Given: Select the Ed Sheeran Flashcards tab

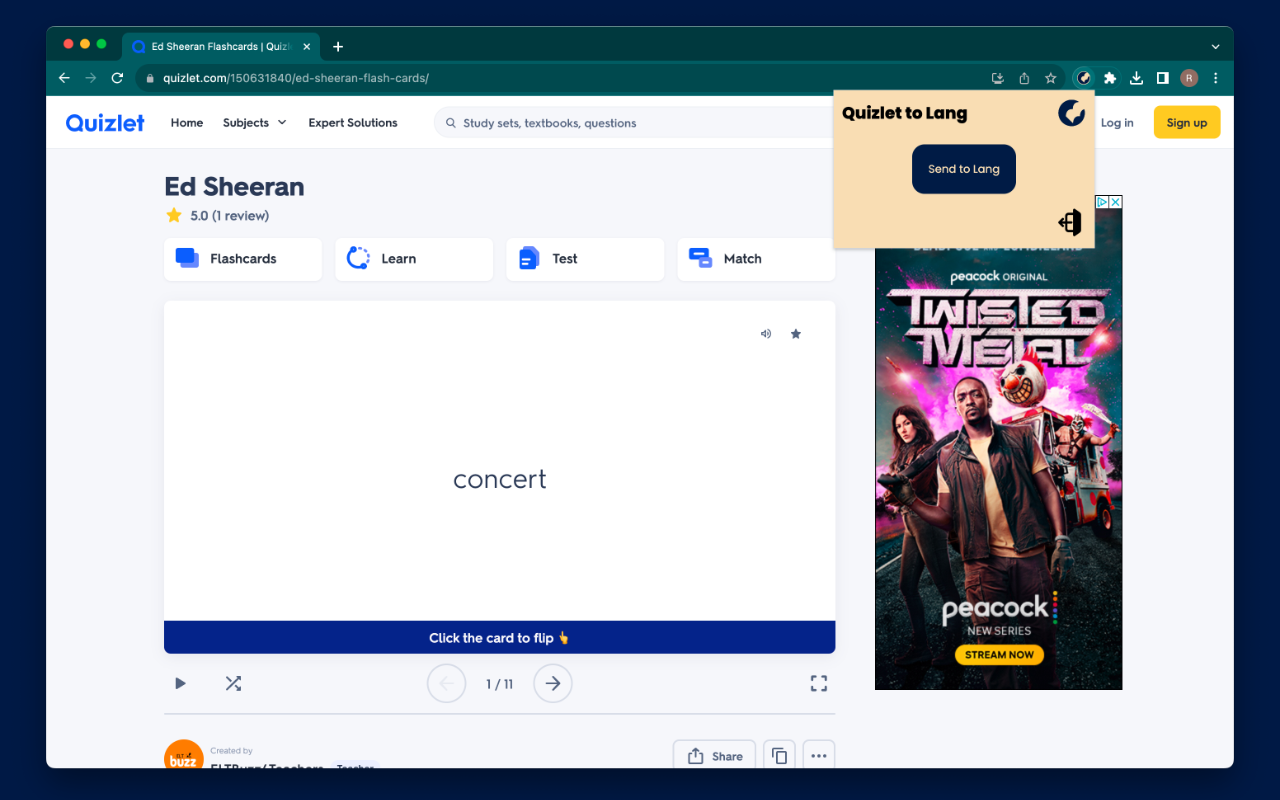Looking at the screenshot, I should pos(210,46).
